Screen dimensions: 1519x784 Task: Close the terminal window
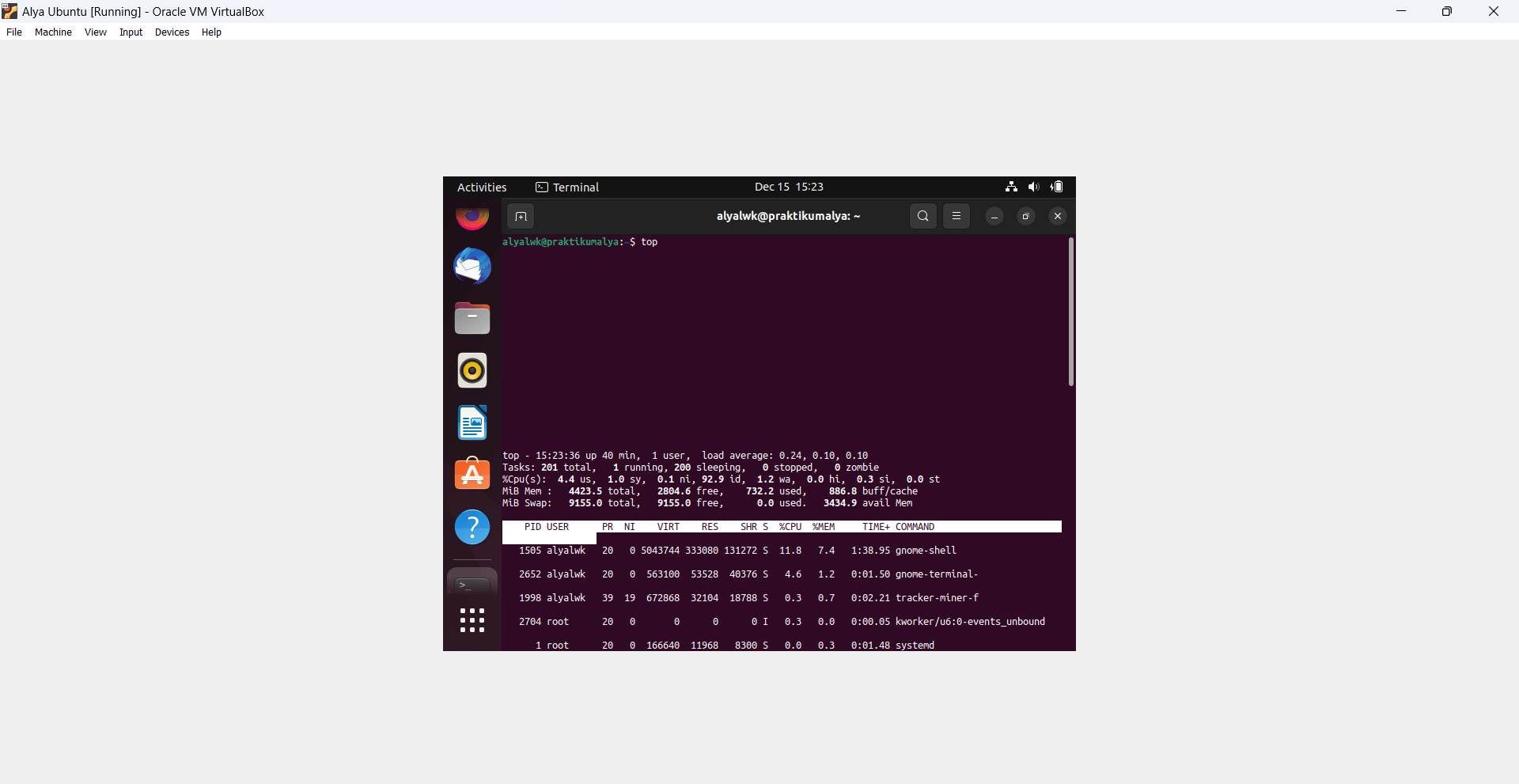pos(1058,216)
